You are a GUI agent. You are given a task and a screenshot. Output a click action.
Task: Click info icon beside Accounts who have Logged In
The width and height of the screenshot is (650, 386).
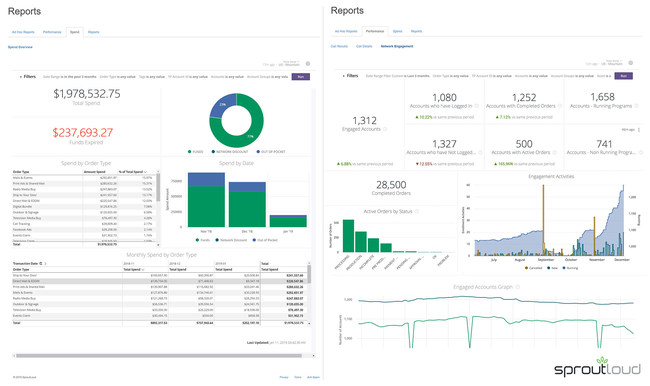pos(476,106)
